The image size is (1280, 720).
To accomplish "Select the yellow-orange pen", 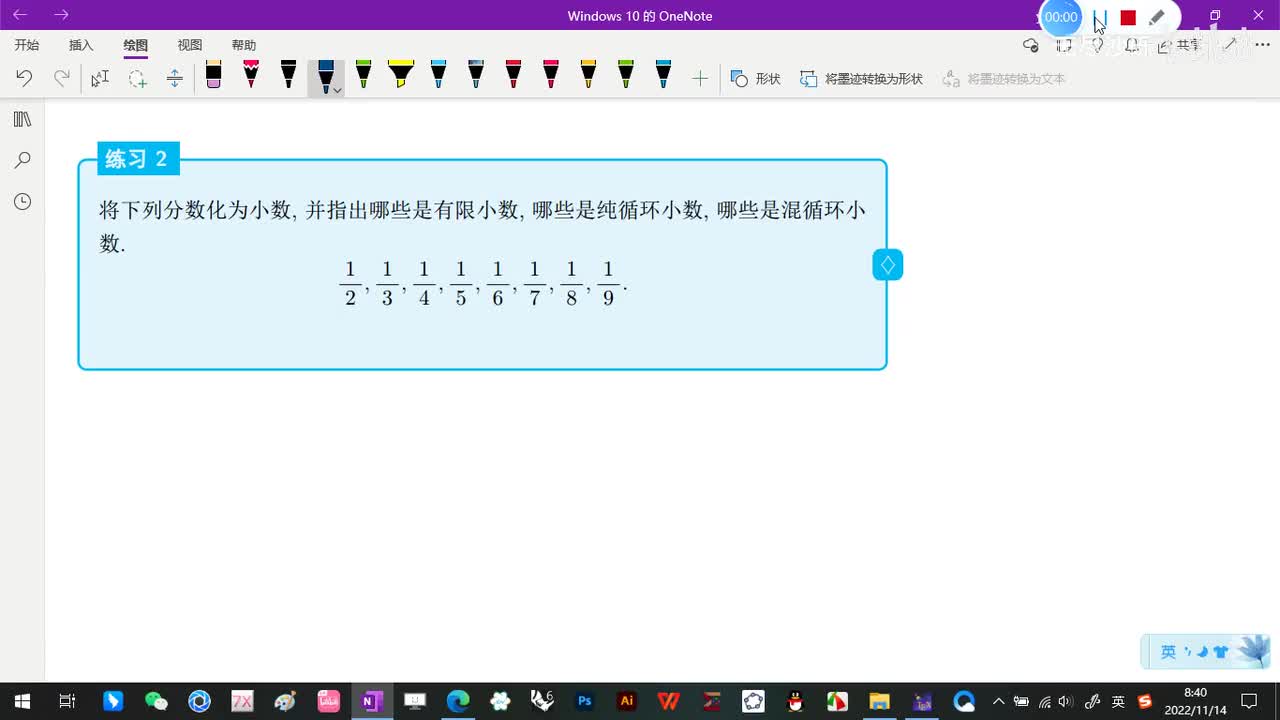I will pyautogui.click(x=588, y=75).
